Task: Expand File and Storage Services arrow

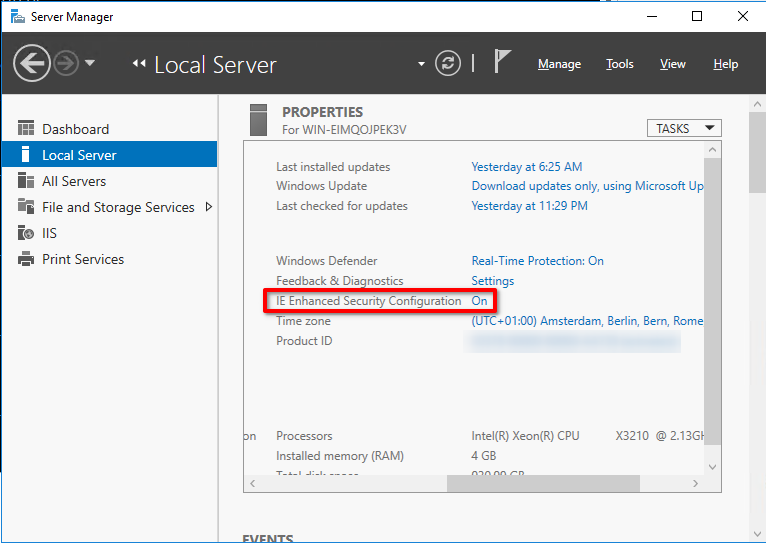Action: click(208, 207)
